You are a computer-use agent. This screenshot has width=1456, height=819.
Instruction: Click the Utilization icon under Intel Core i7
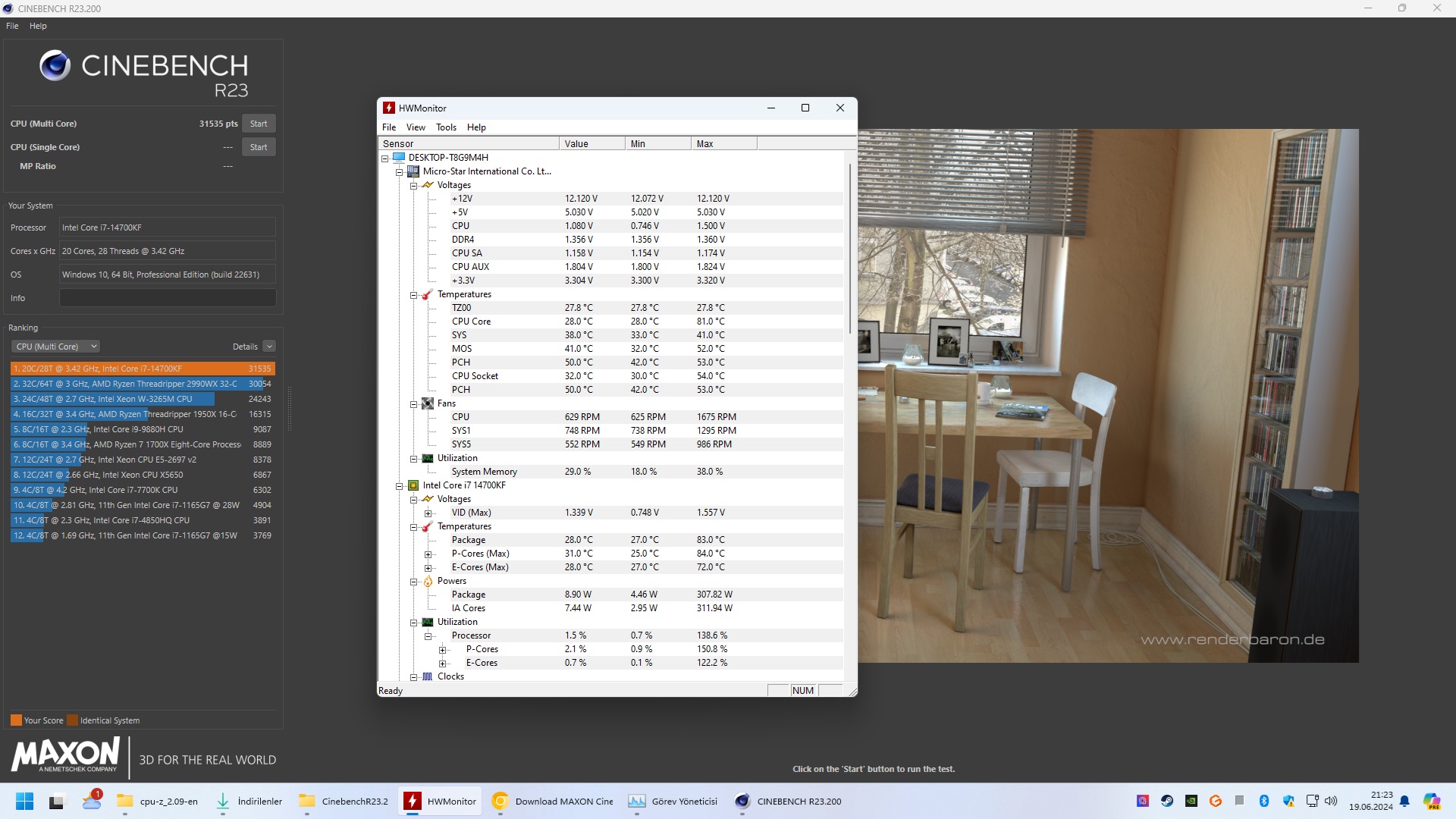click(428, 622)
